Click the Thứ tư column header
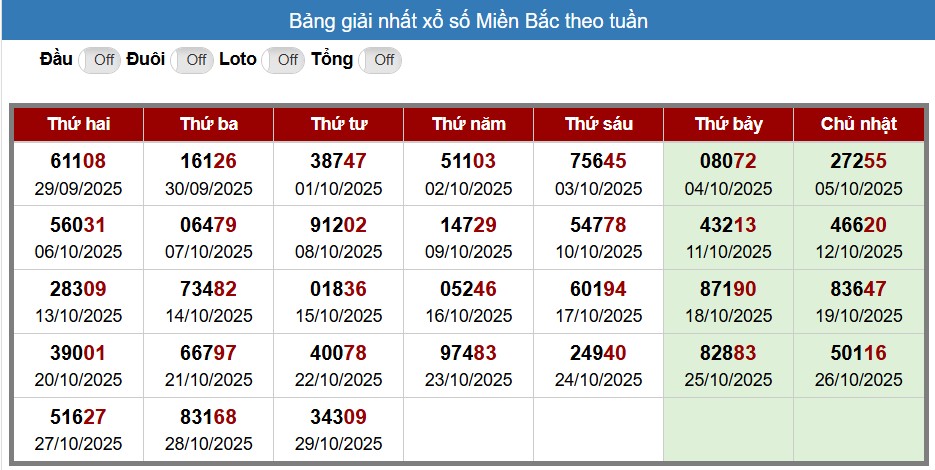The image size is (935, 470). point(339,124)
